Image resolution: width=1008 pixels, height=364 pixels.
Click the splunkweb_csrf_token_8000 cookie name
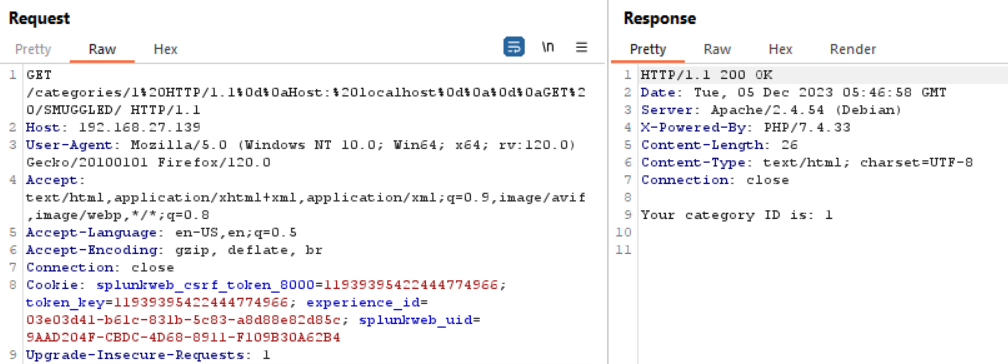point(205,285)
